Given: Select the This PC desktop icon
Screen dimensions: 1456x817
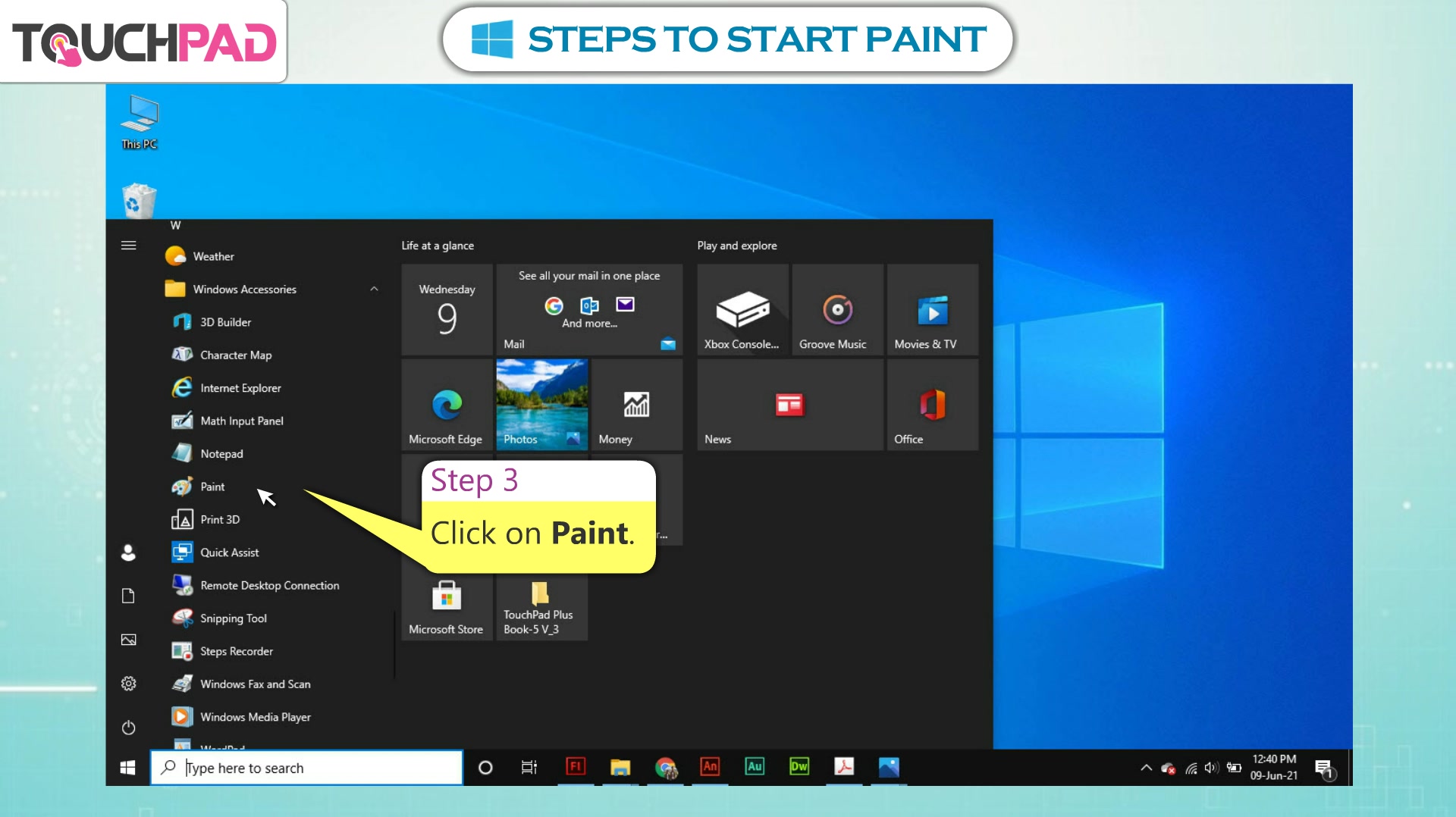Looking at the screenshot, I should click(x=140, y=122).
